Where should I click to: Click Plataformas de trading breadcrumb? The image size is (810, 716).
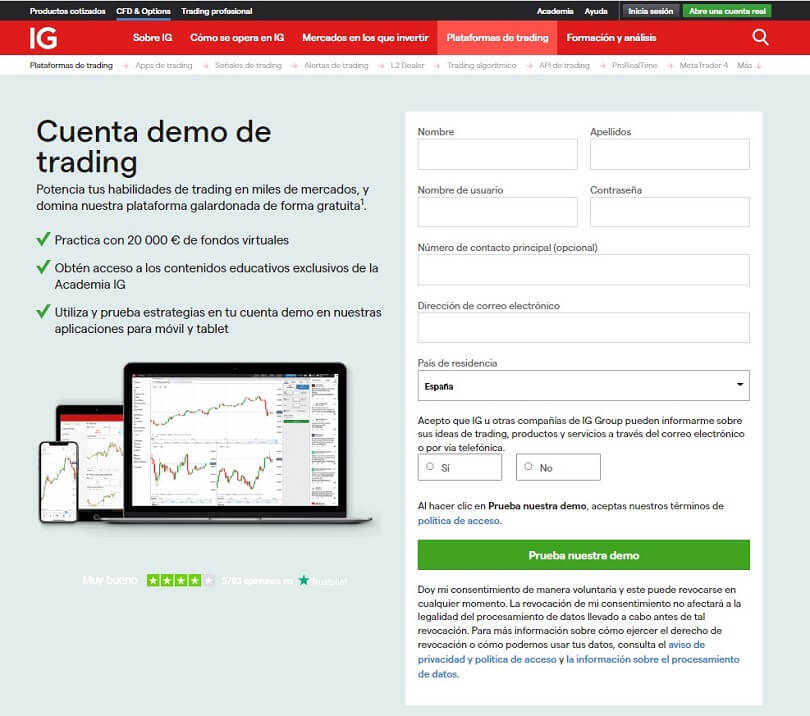point(71,65)
